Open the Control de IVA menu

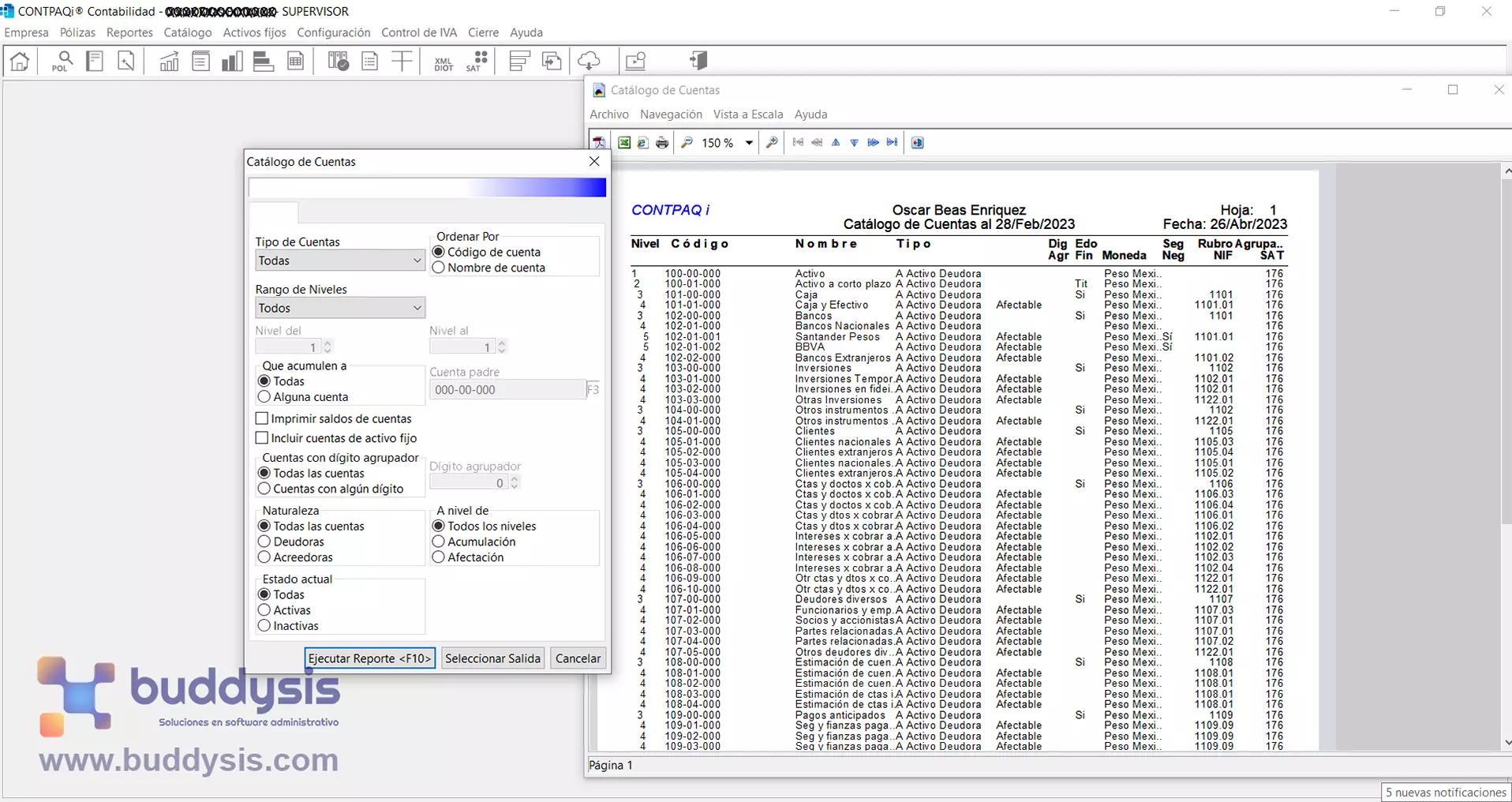coord(419,32)
